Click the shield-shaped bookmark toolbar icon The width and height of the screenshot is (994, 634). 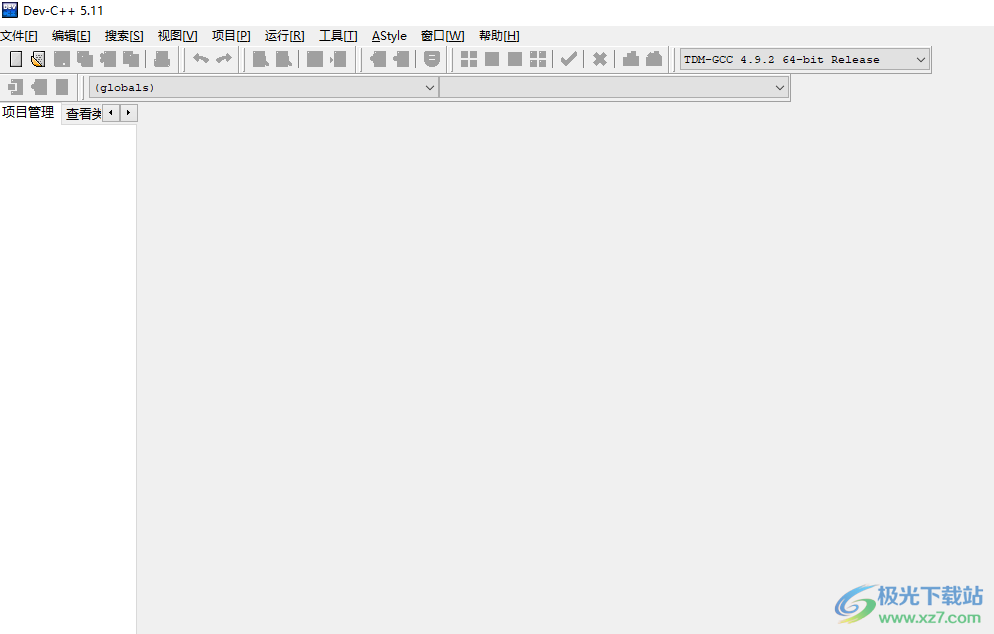tap(432, 59)
